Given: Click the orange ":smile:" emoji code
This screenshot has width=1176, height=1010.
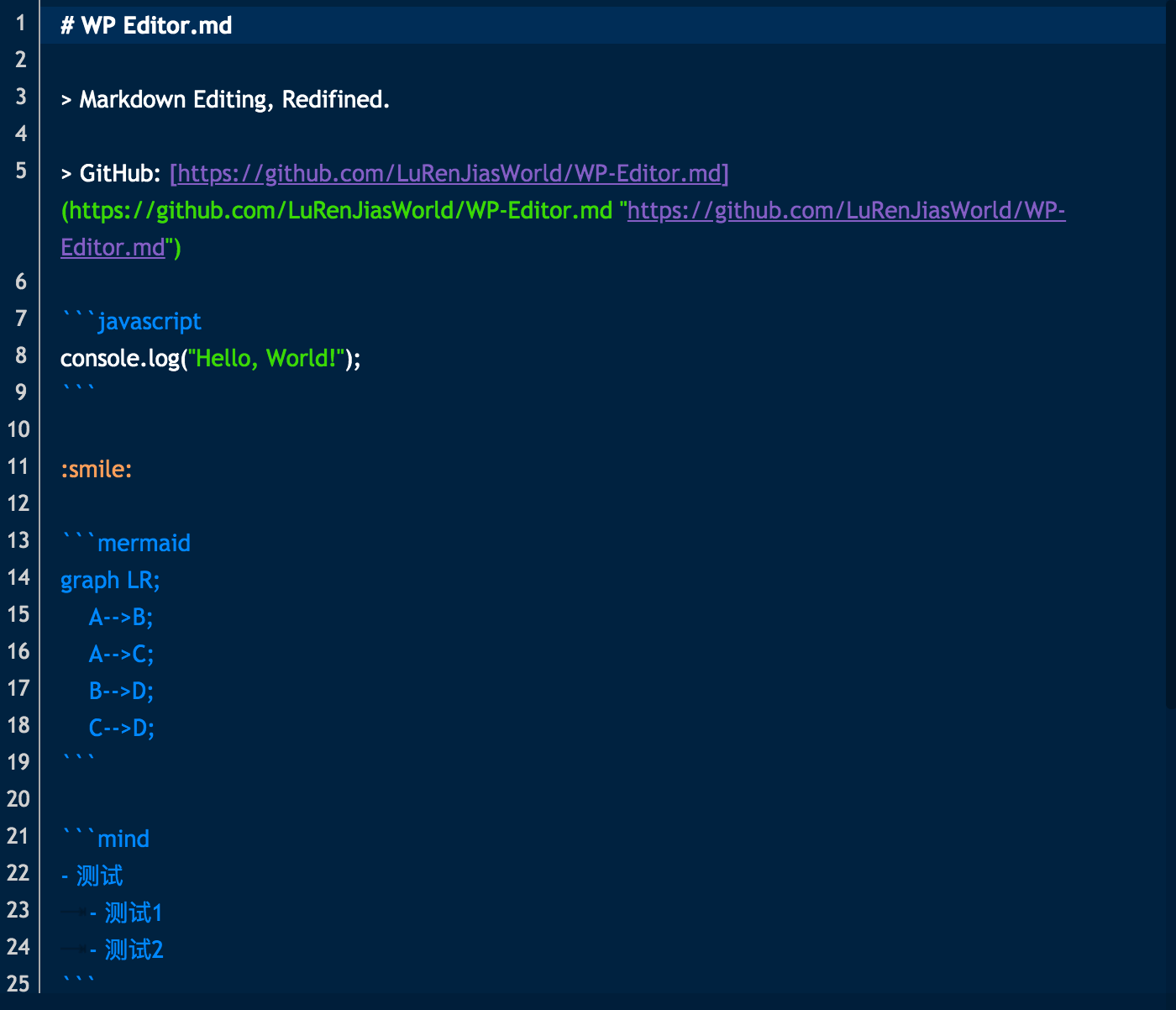Looking at the screenshot, I should (97, 469).
